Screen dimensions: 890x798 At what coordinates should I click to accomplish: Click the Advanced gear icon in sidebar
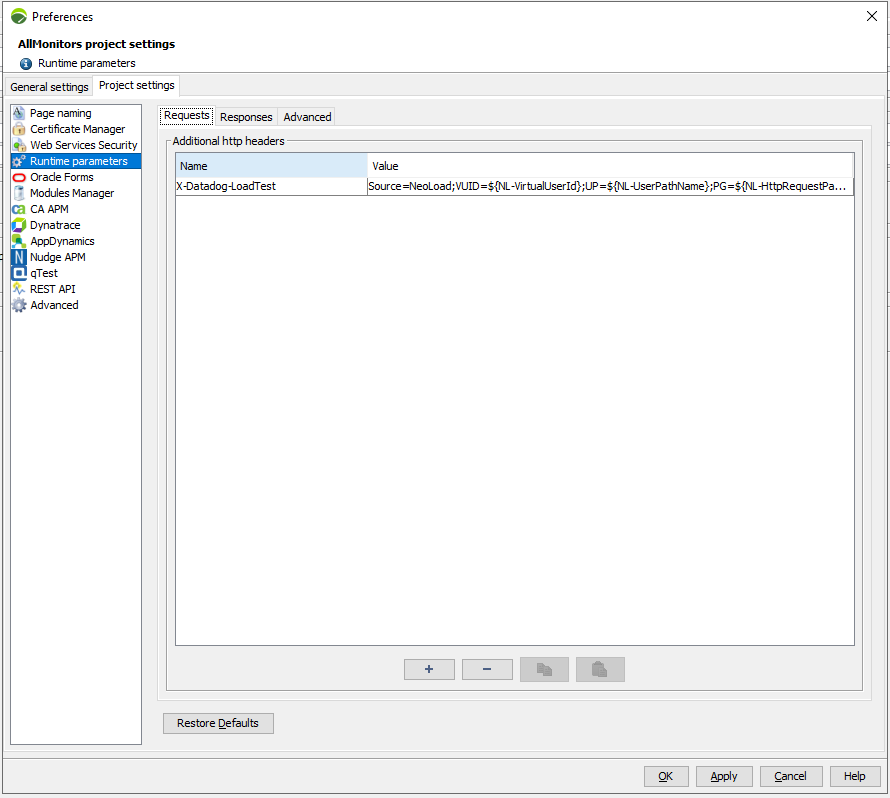19,305
